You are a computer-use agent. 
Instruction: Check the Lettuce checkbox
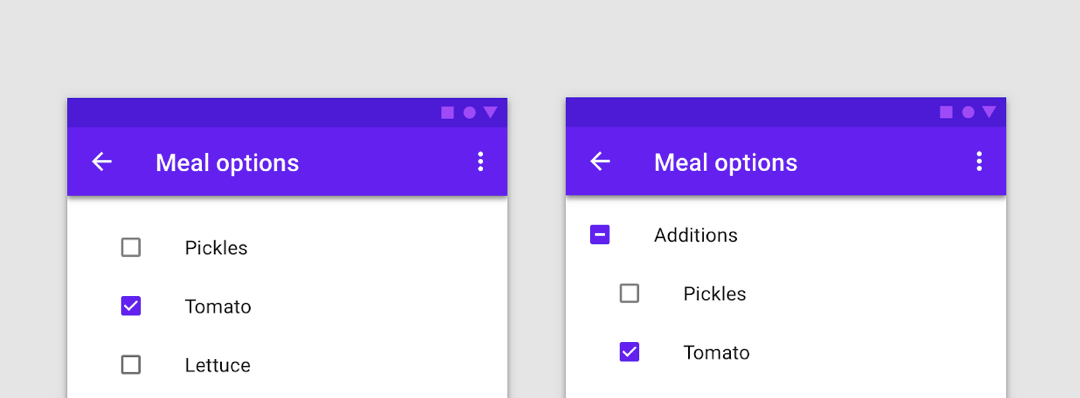click(131, 364)
